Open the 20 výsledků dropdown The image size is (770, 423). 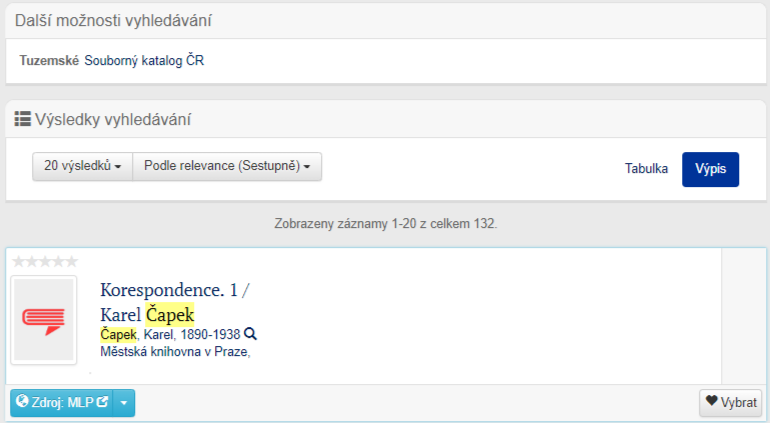coord(82,166)
